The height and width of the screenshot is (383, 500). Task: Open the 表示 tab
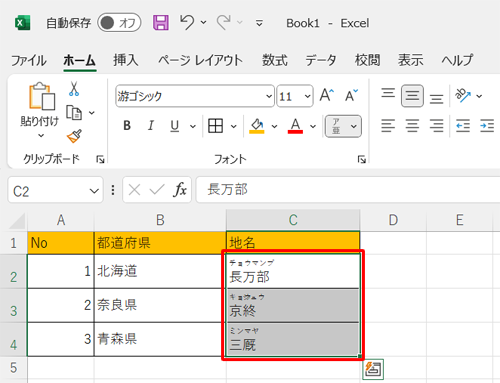[411, 60]
